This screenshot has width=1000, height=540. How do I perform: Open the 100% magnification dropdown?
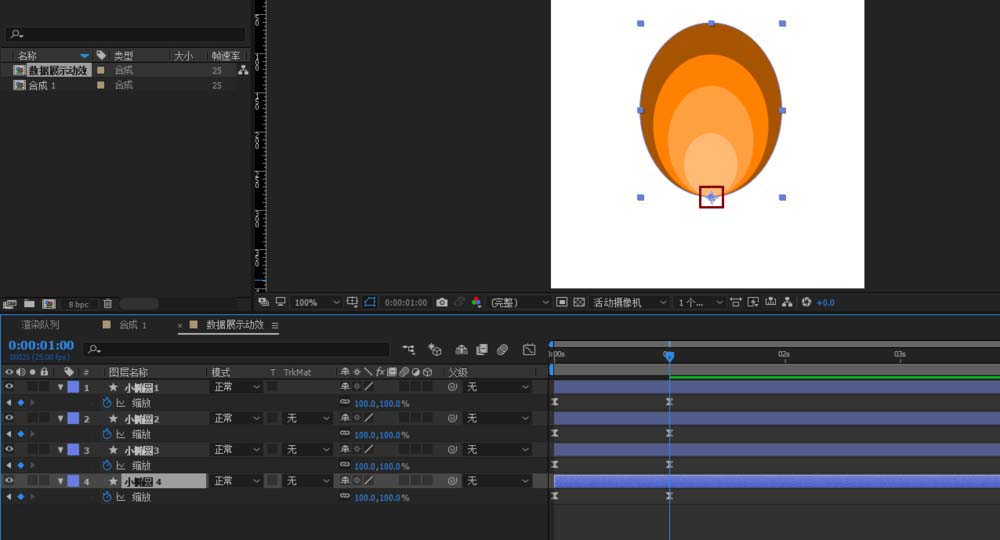pos(316,302)
